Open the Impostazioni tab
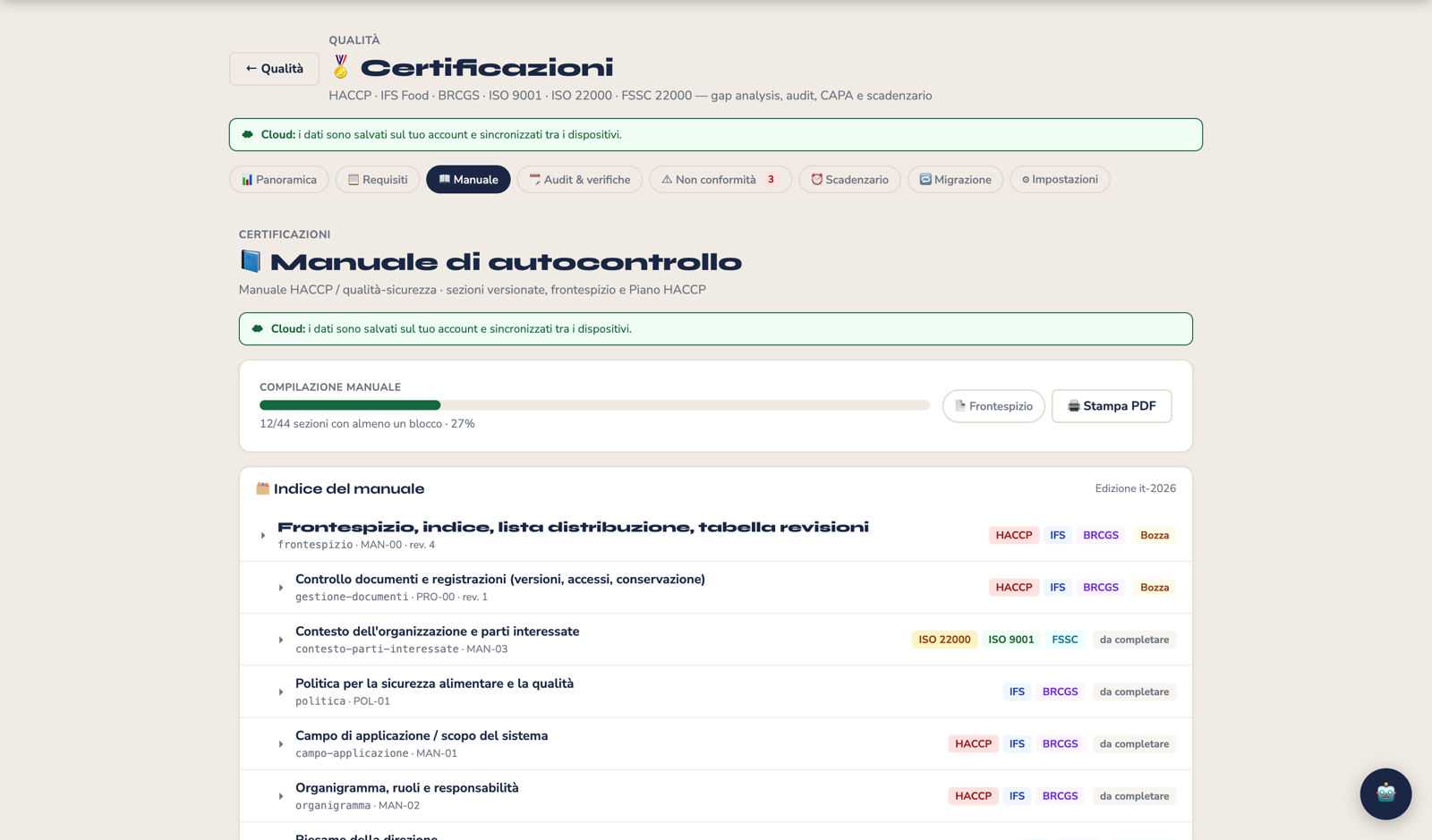Screen dimensions: 1432x840 coord(1061,180)
